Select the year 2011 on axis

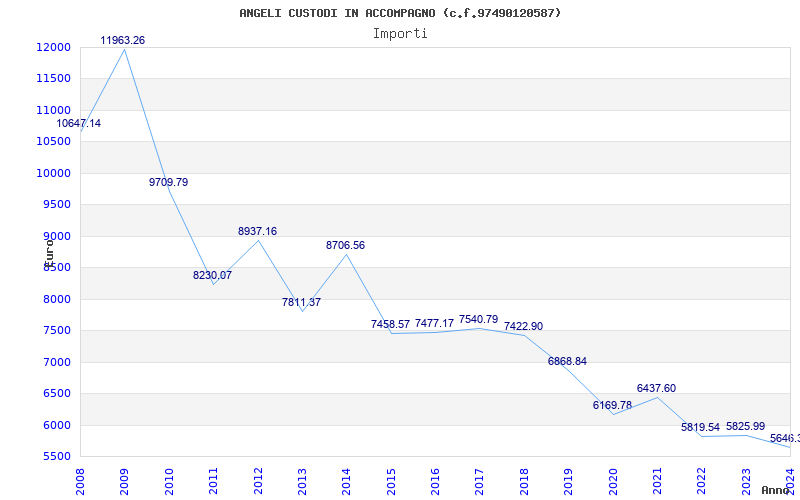click(213, 481)
